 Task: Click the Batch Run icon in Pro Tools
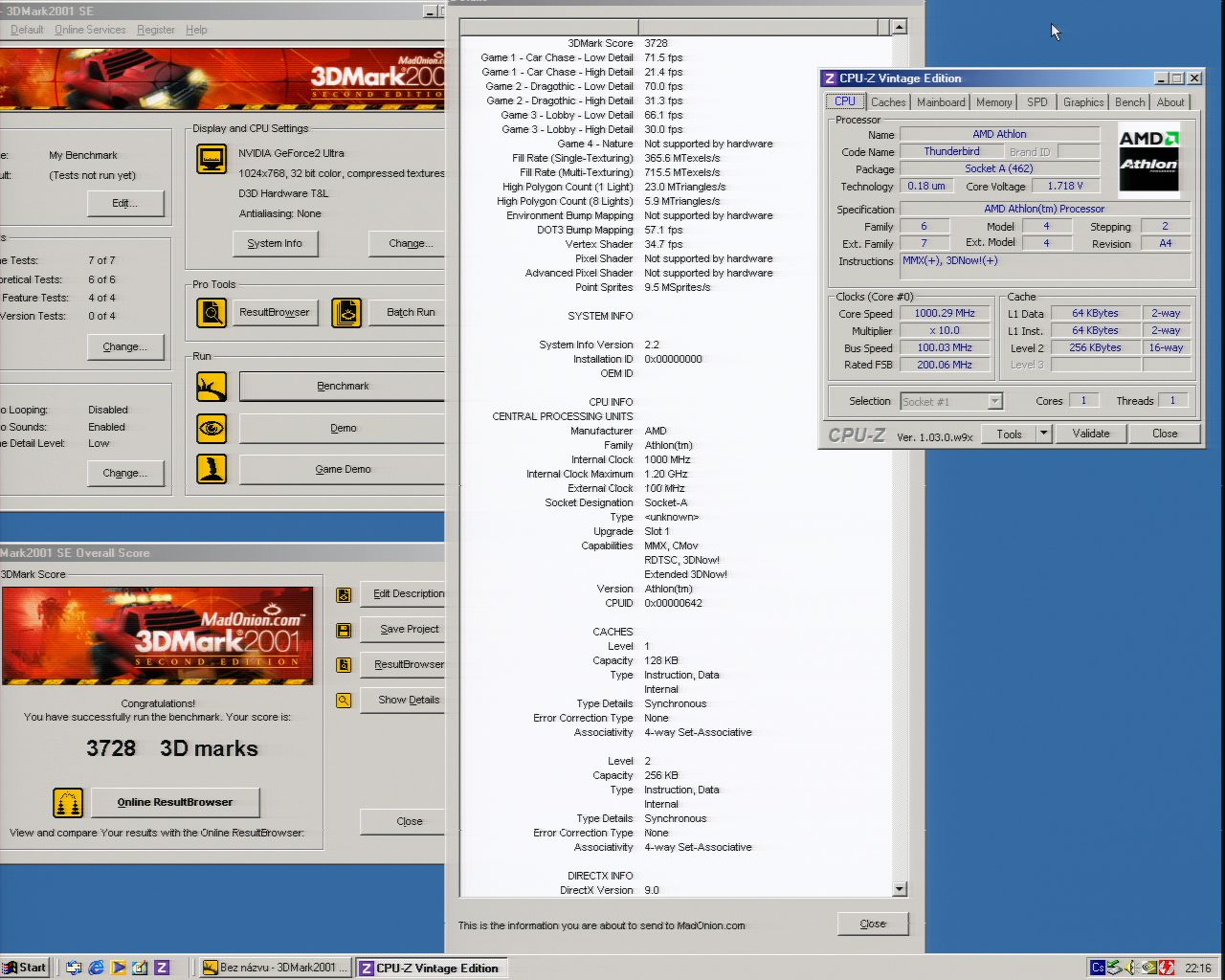[x=346, y=312]
